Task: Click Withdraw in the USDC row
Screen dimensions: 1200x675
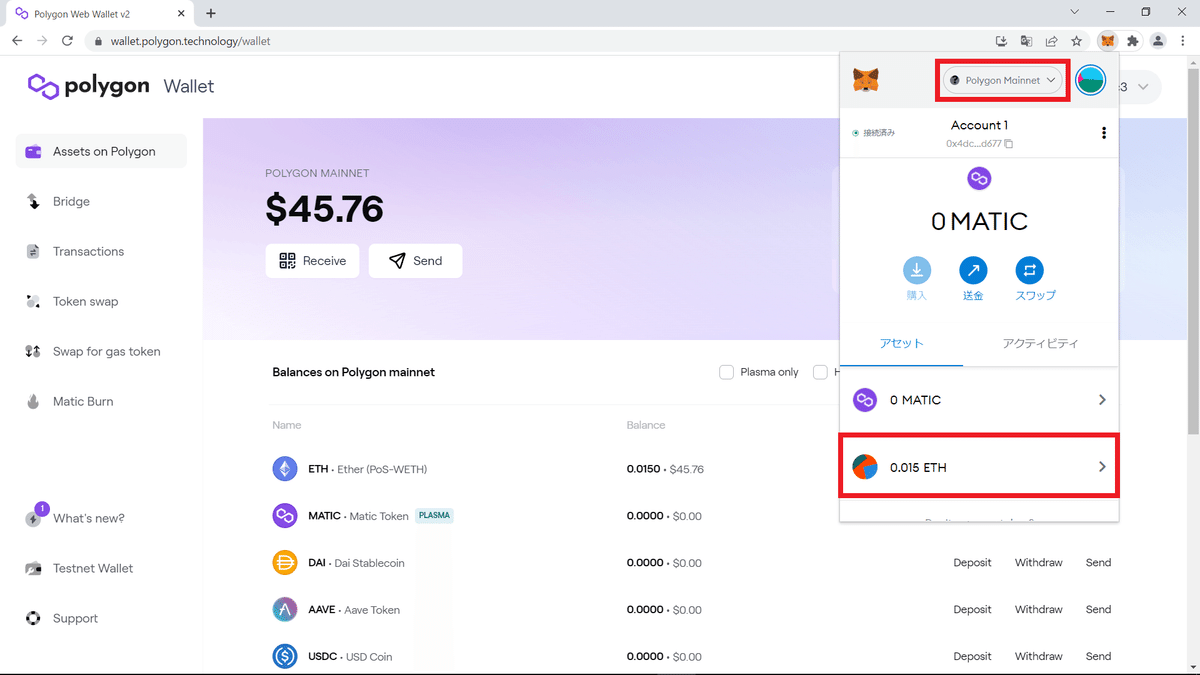Action: click(x=1038, y=656)
